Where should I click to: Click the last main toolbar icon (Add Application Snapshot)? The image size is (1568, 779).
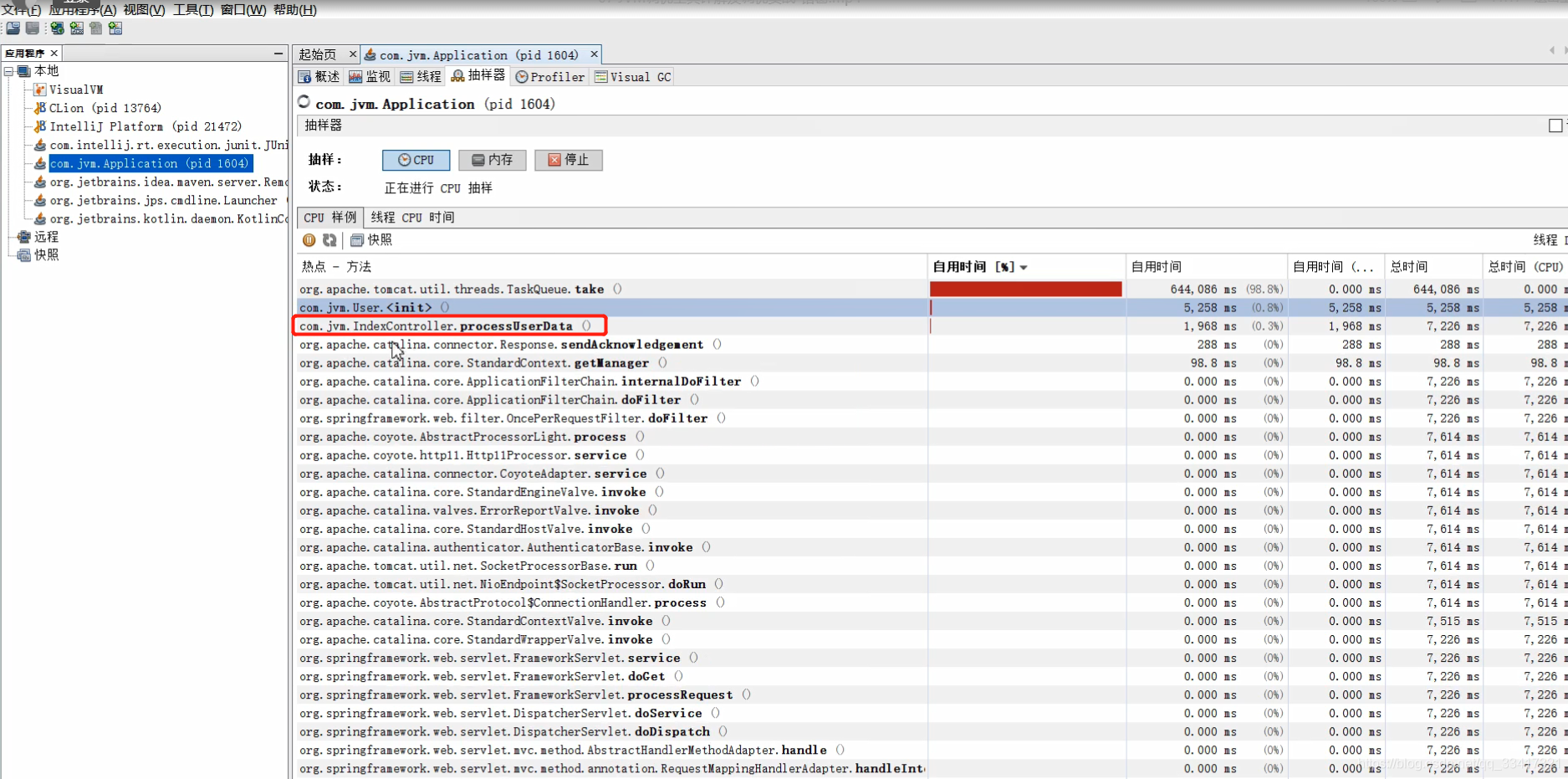click(x=115, y=28)
